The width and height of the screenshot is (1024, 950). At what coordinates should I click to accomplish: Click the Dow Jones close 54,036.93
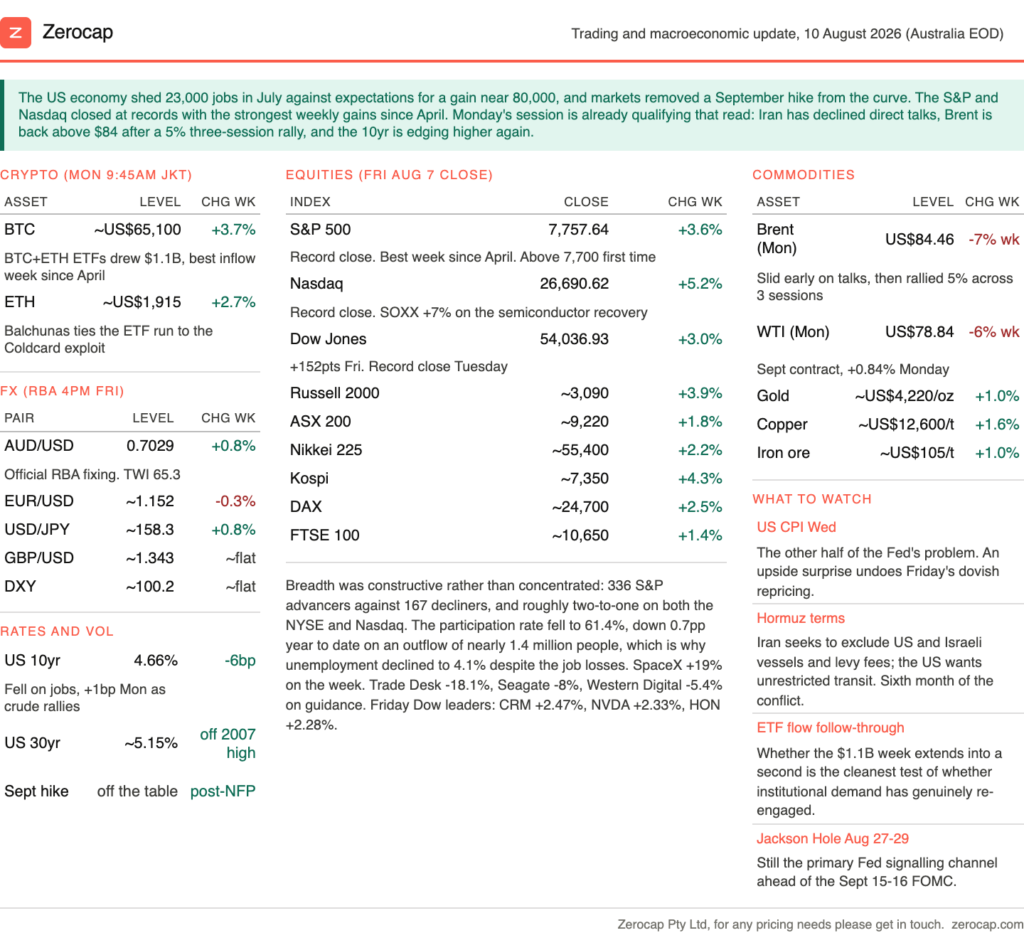tap(574, 340)
